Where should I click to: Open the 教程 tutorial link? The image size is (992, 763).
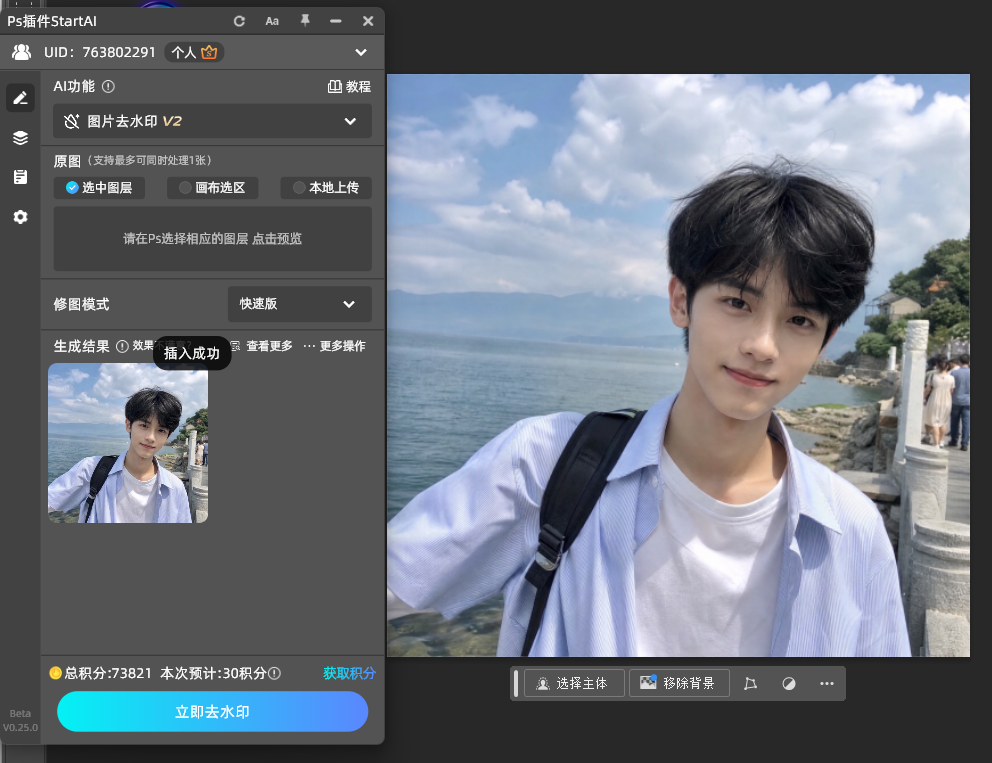(349, 87)
